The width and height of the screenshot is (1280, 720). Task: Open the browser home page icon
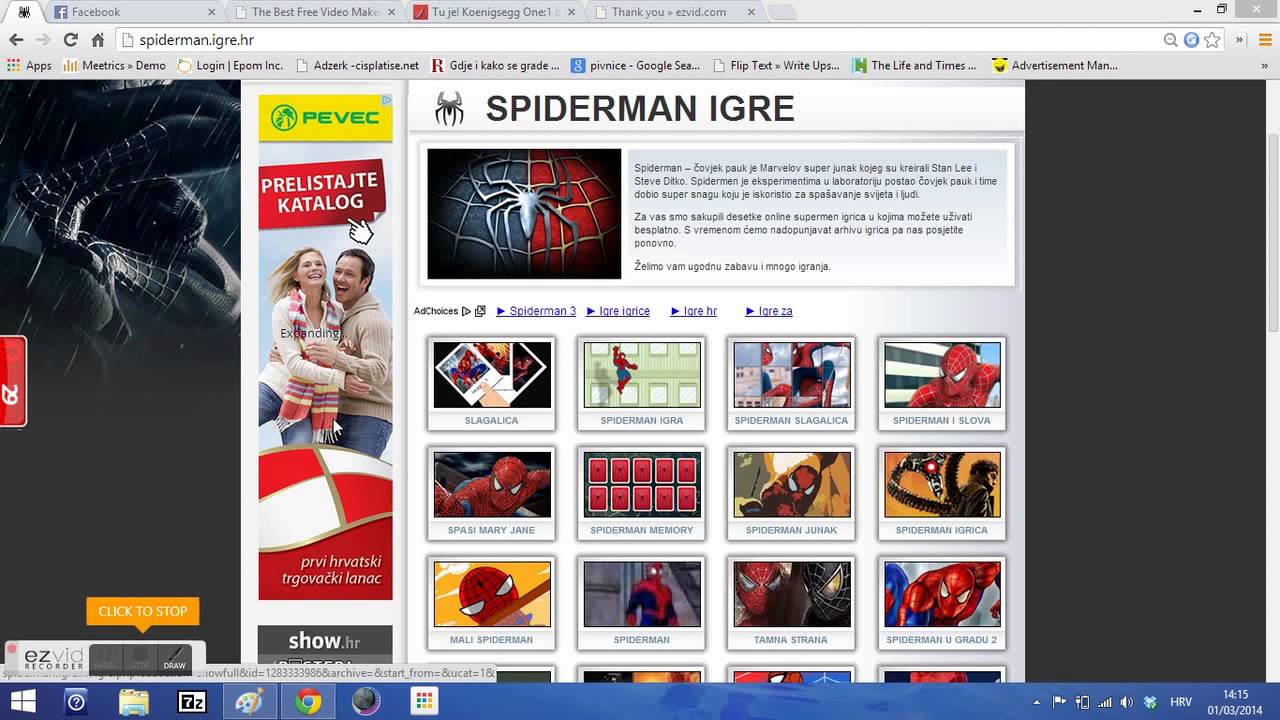[97, 40]
